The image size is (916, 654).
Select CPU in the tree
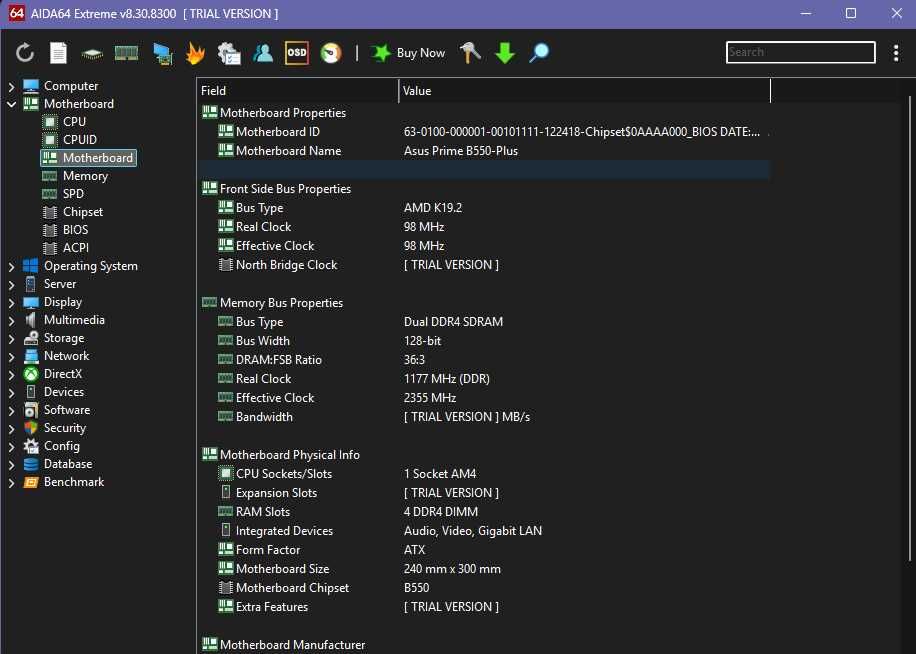coord(74,121)
